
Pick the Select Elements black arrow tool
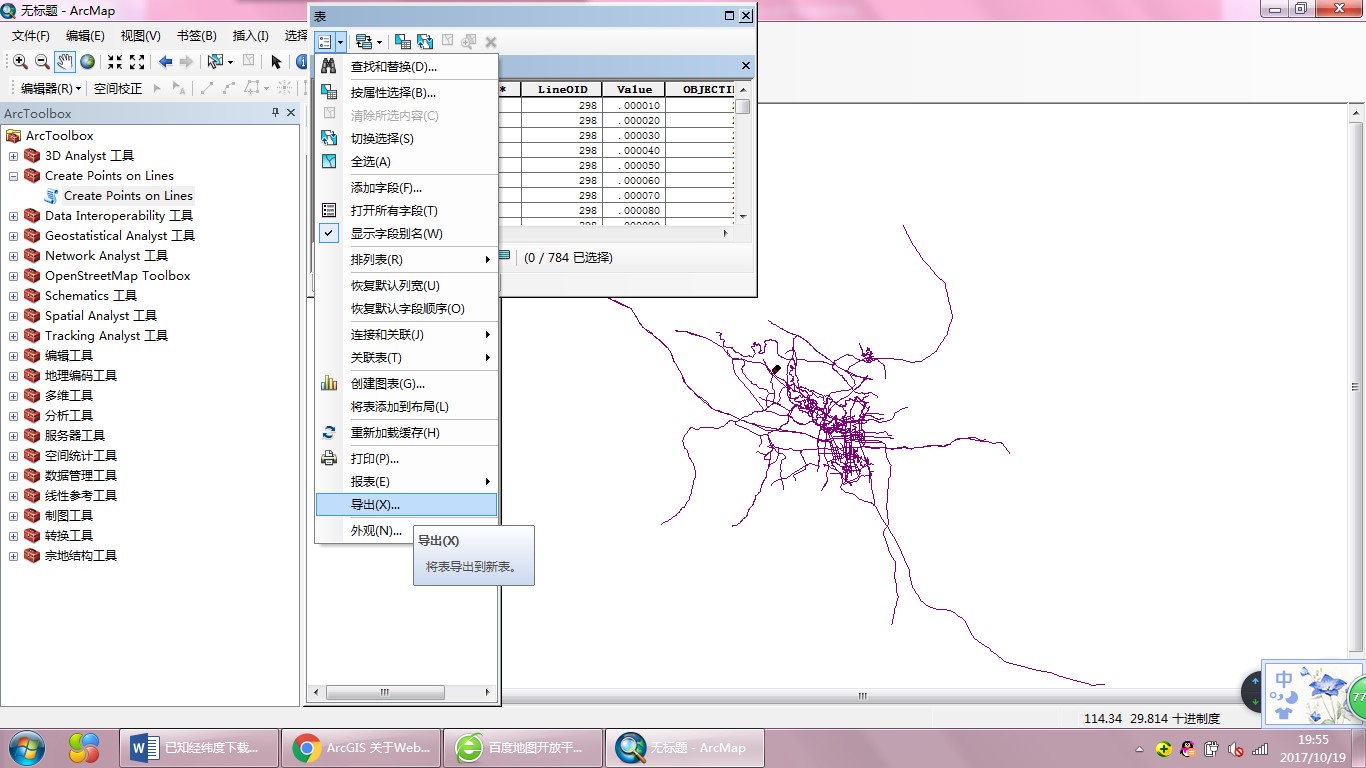(276, 61)
